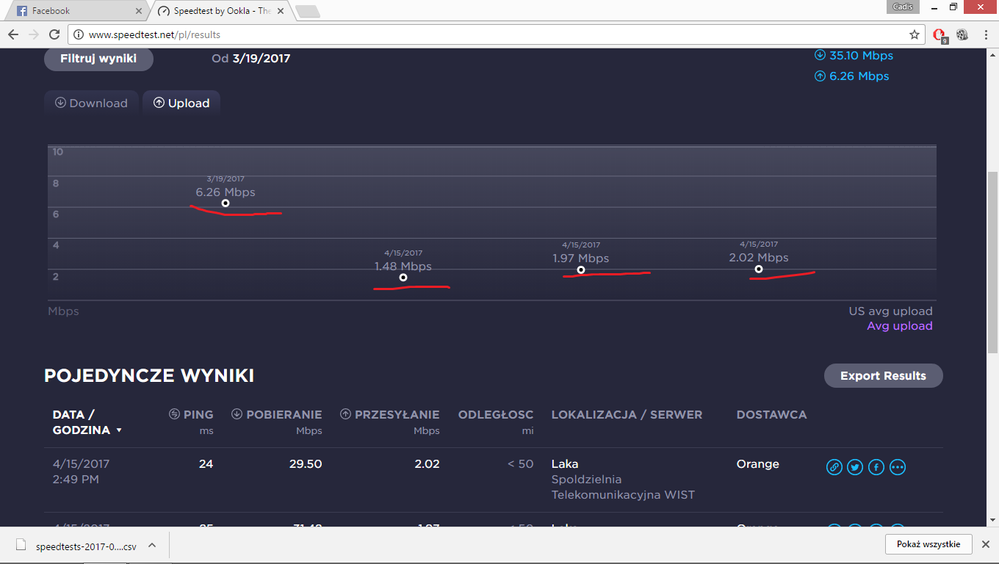Click the red Opera extension icon
The width and height of the screenshot is (999, 564).
(x=940, y=34)
